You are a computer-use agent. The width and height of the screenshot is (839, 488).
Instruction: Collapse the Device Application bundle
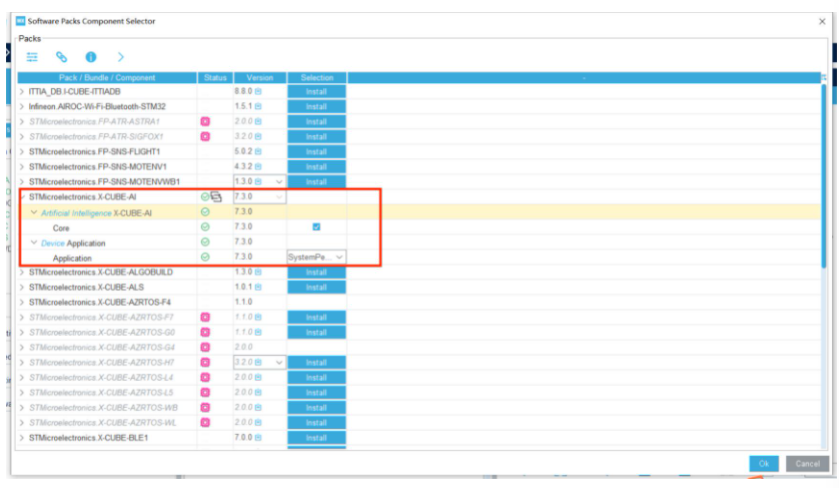tap(34, 242)
